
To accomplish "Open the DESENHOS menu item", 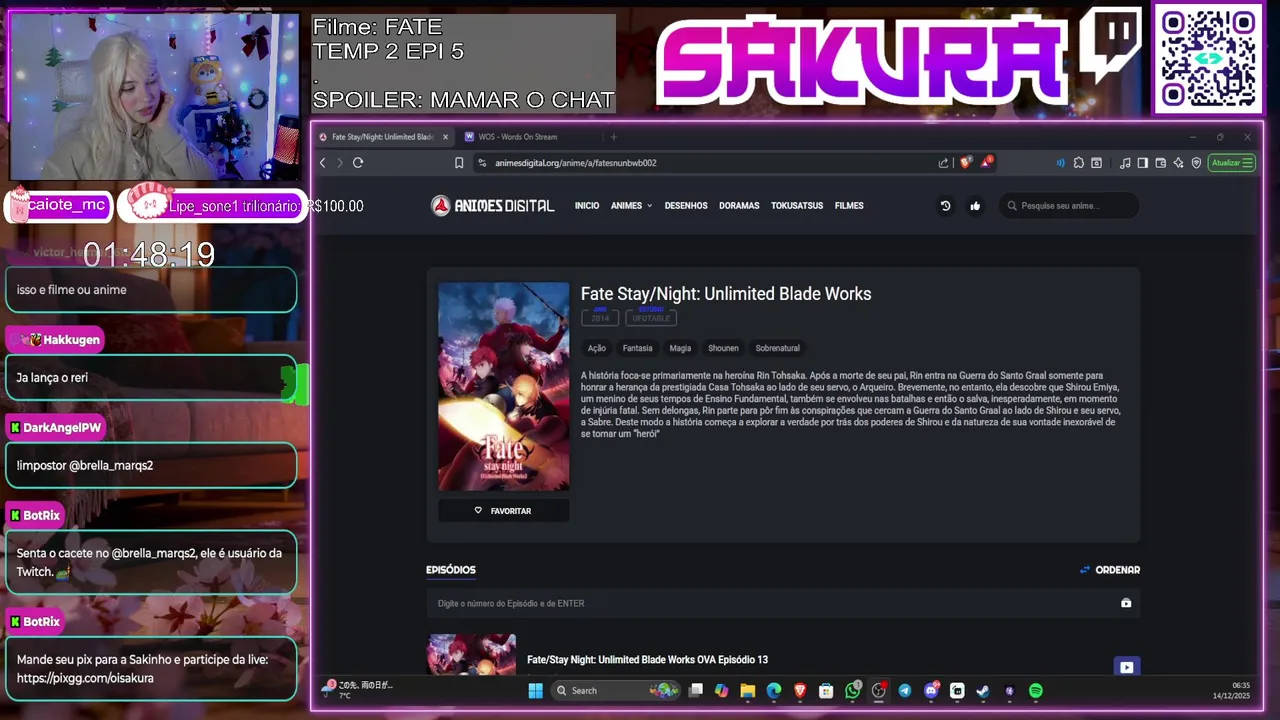I will coord(686,206).
